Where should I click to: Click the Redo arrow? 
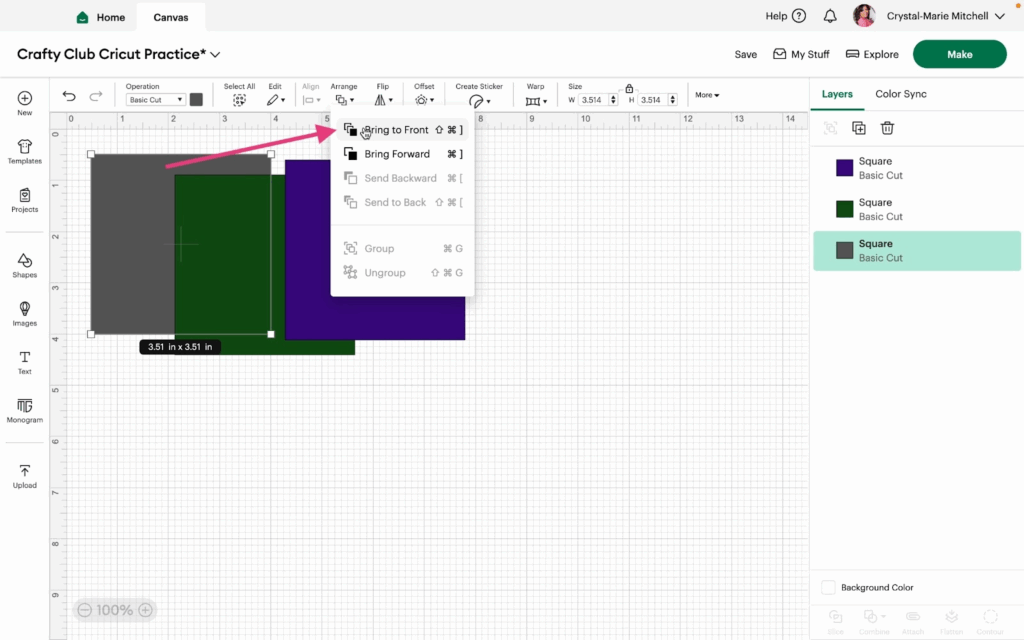[96, 97]
